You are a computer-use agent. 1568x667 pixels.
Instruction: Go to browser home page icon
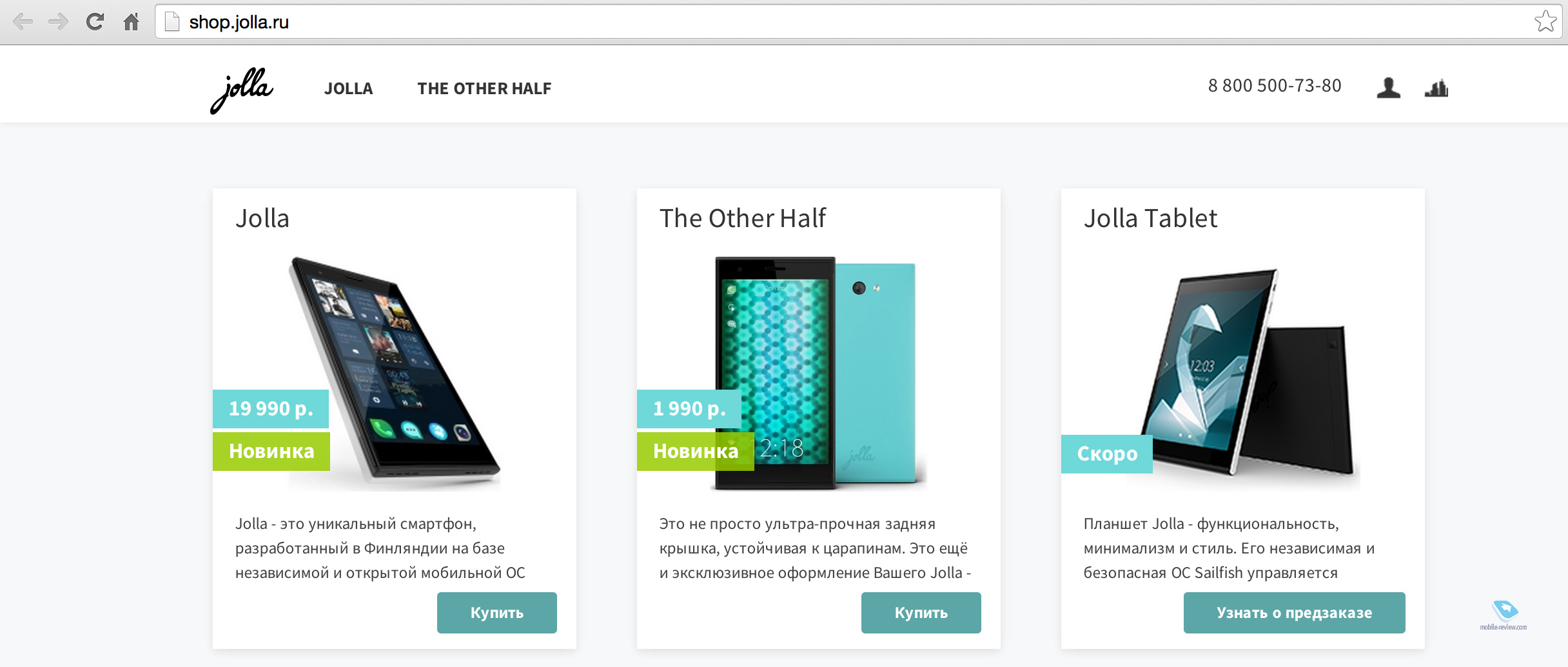(131, 22)
